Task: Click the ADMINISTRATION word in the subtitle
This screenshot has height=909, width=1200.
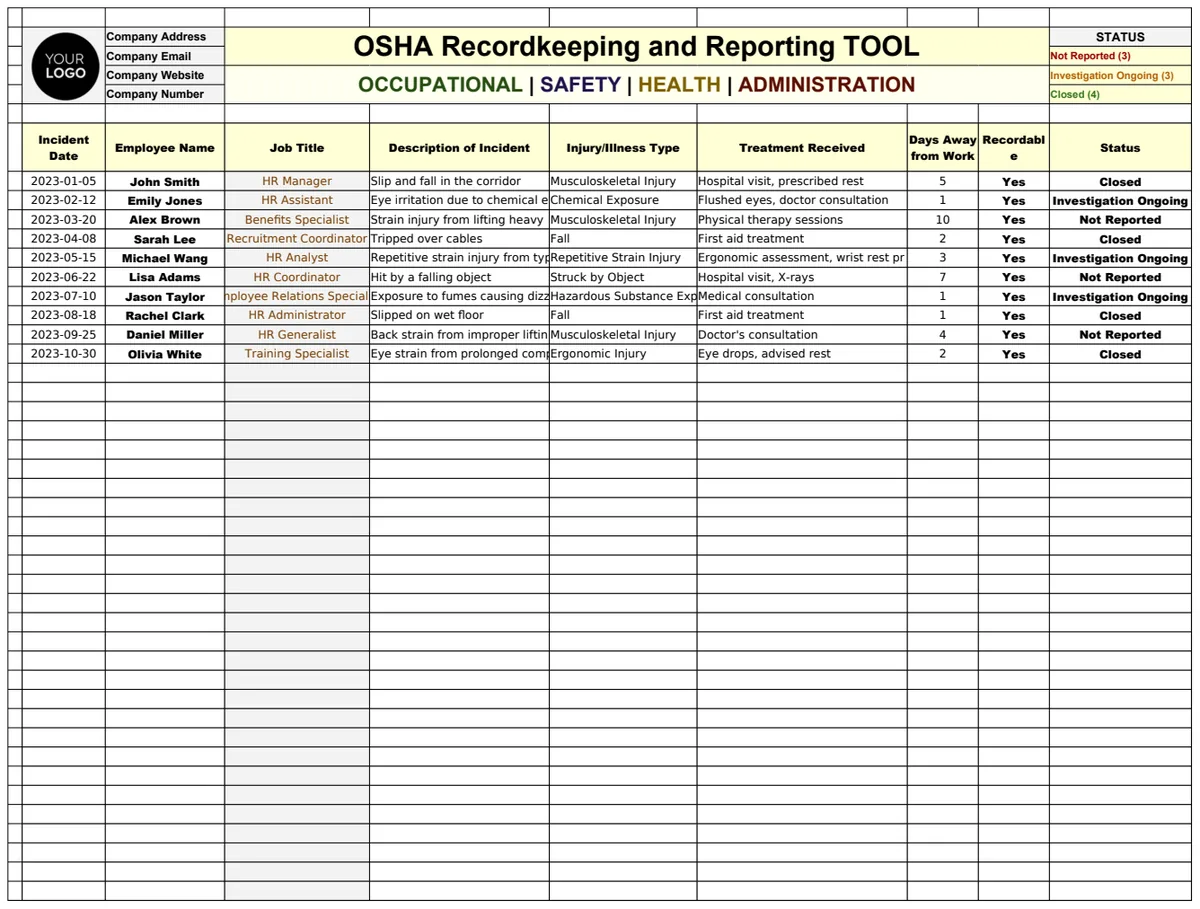Action: (x=826, y=85)
